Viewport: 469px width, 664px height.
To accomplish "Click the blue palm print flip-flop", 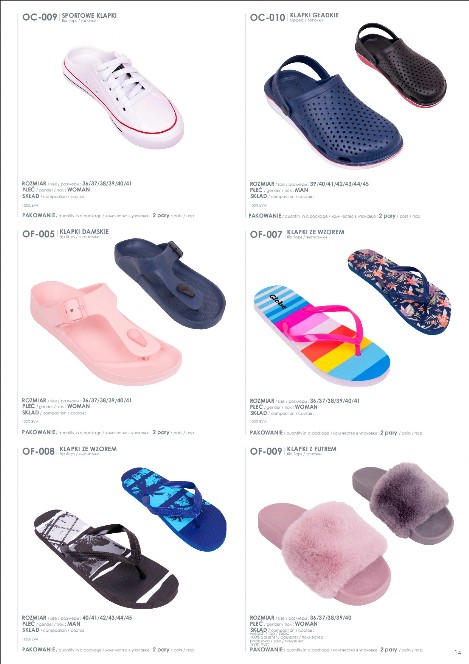I will 174,509.
